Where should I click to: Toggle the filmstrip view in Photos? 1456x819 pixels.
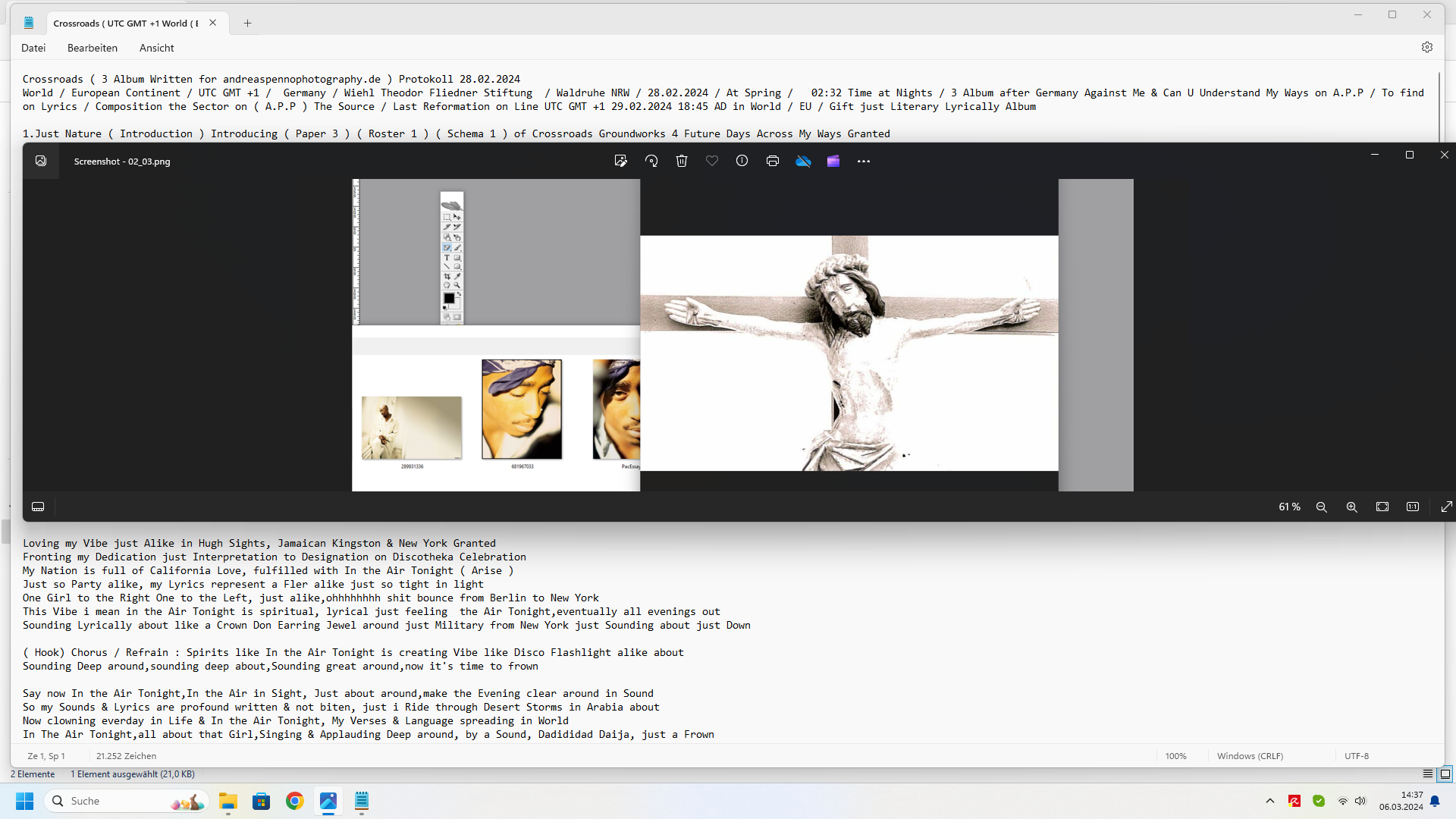click(x=38, y=507)
